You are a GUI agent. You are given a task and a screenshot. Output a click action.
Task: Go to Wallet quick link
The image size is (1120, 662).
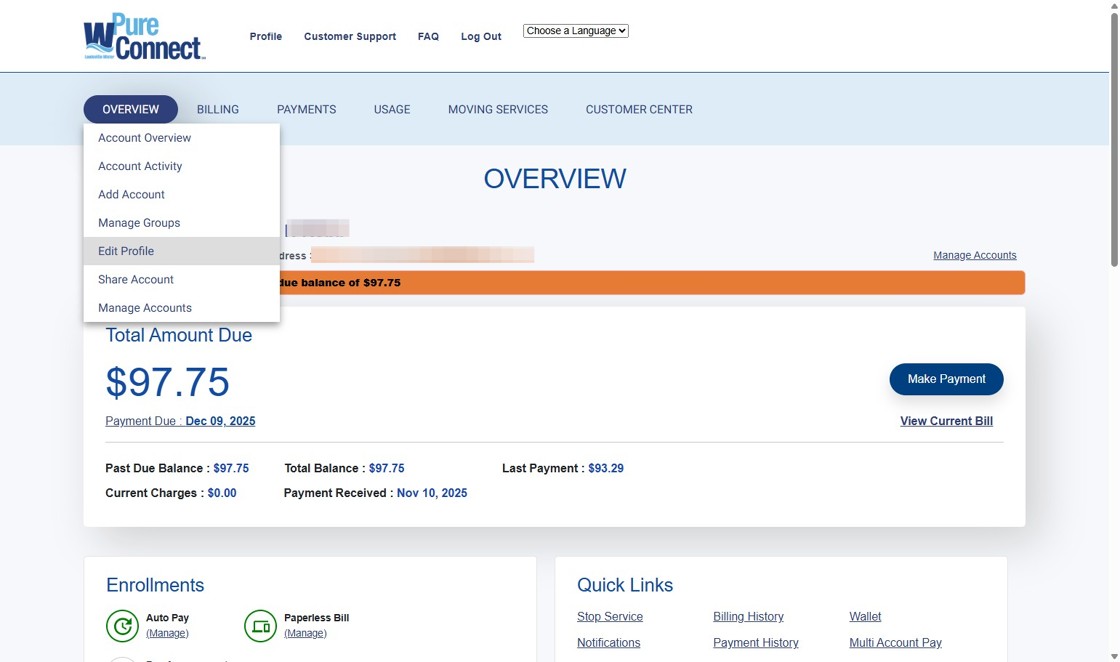tap(865, 616)
